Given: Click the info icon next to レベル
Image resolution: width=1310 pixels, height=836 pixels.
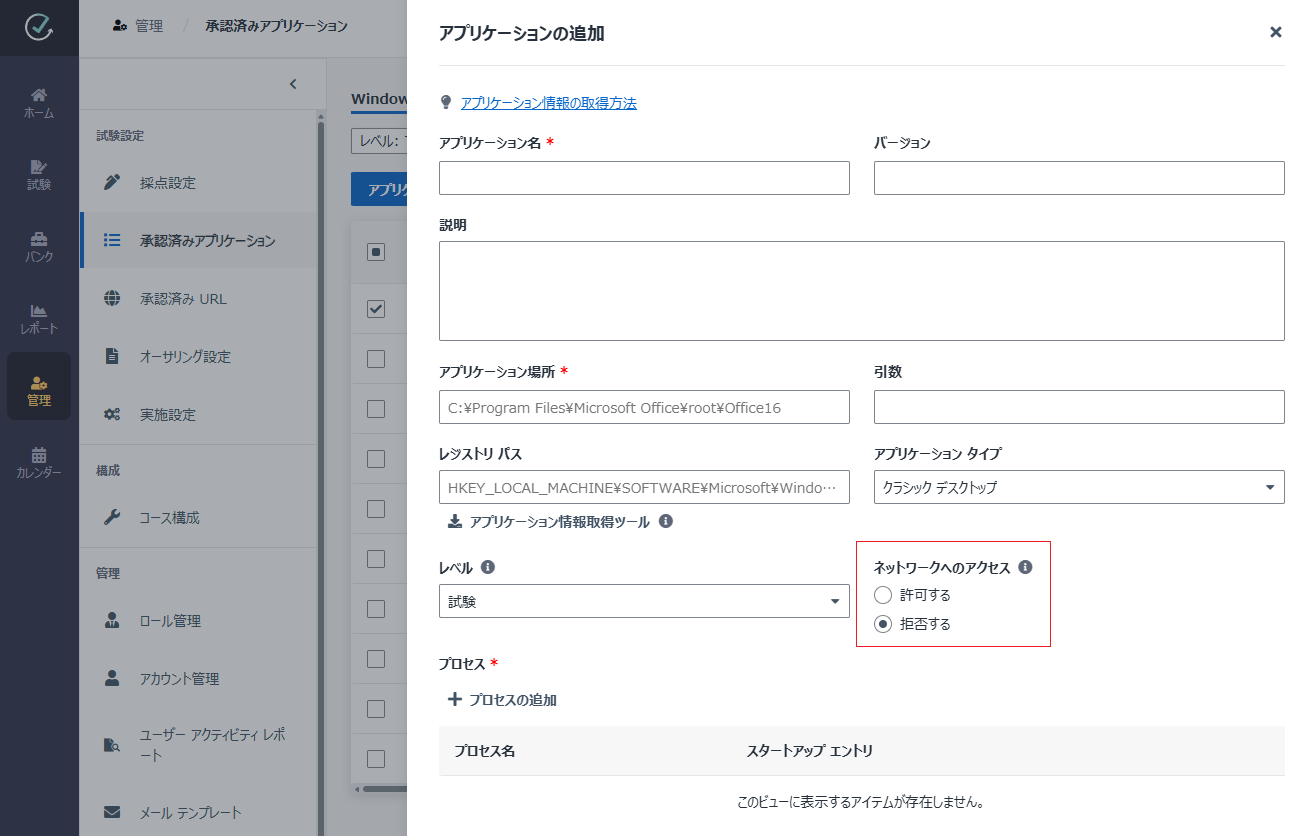Looking at the screenshot, I should pyautogui.click(x=487, y=566).
